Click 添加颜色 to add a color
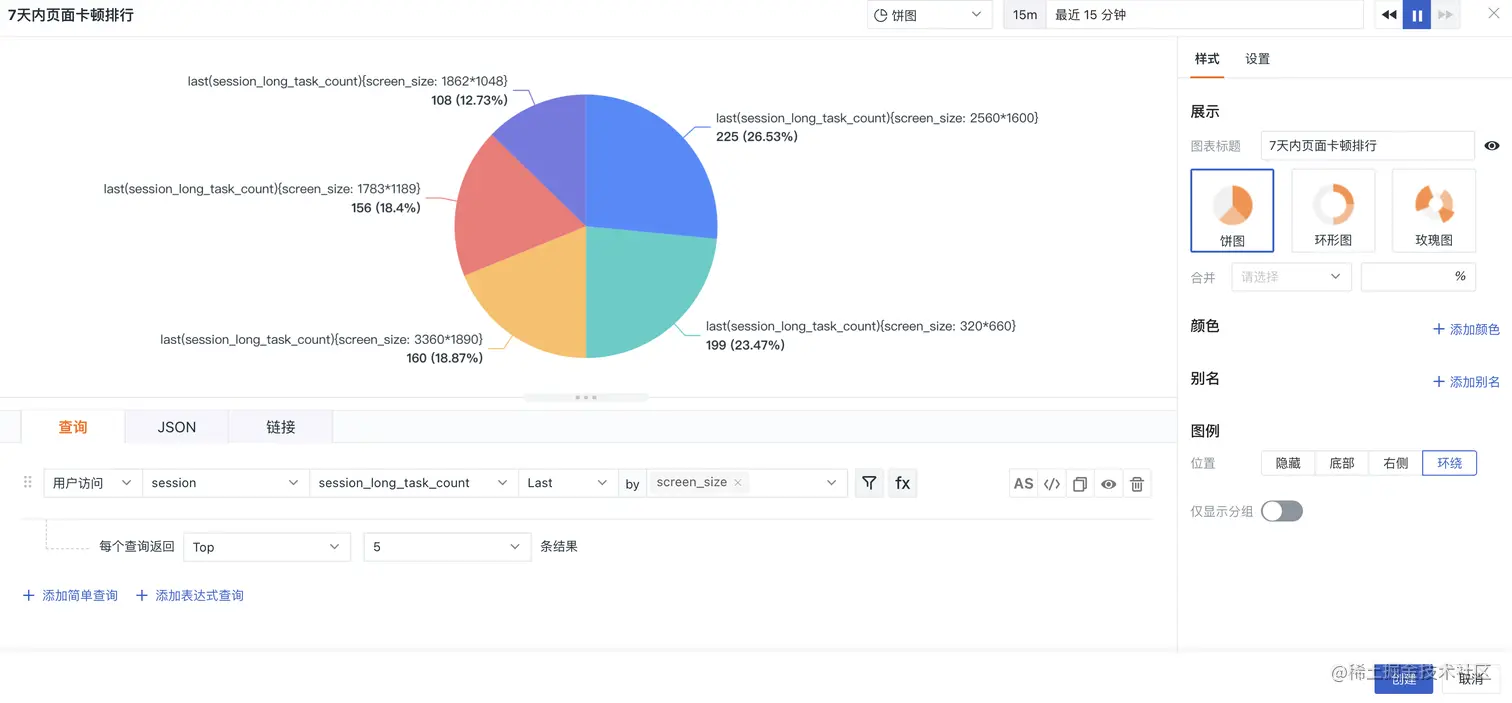Image resolution: width=1512 pixels, height=703 pixels. (x=1466, y=329)
